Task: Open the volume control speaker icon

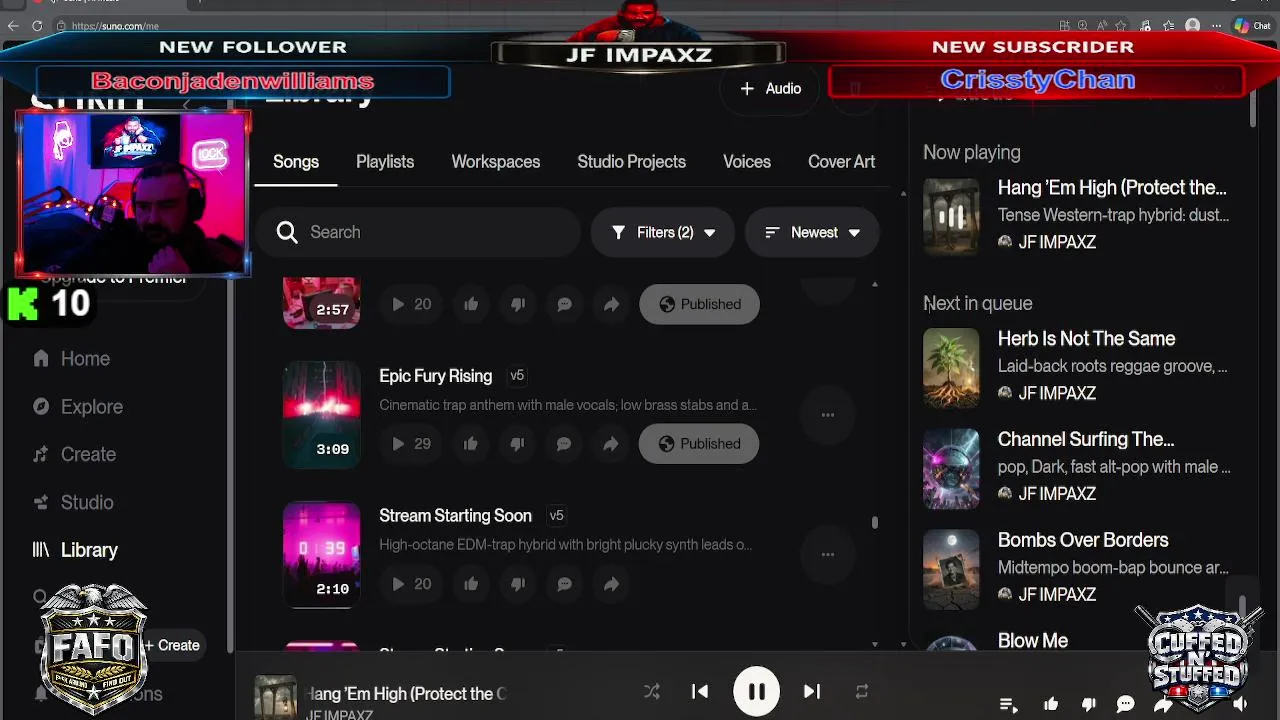Action: pos(1240,705)
